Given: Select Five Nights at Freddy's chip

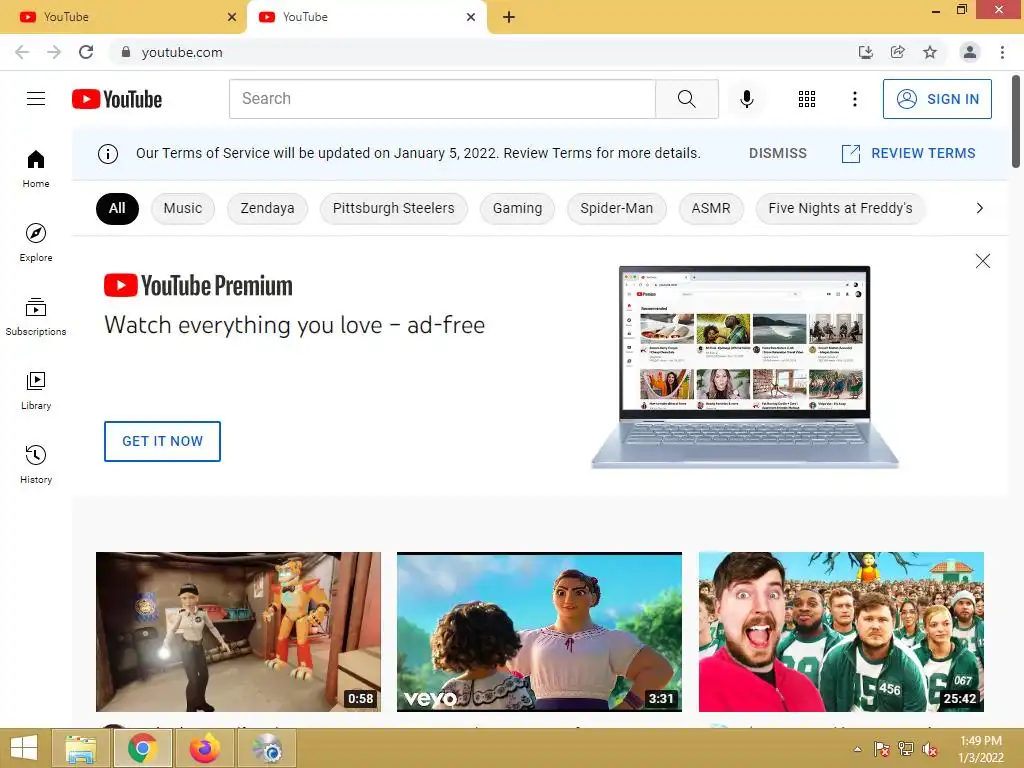Looking at the screenshot, I should [840, 208].
